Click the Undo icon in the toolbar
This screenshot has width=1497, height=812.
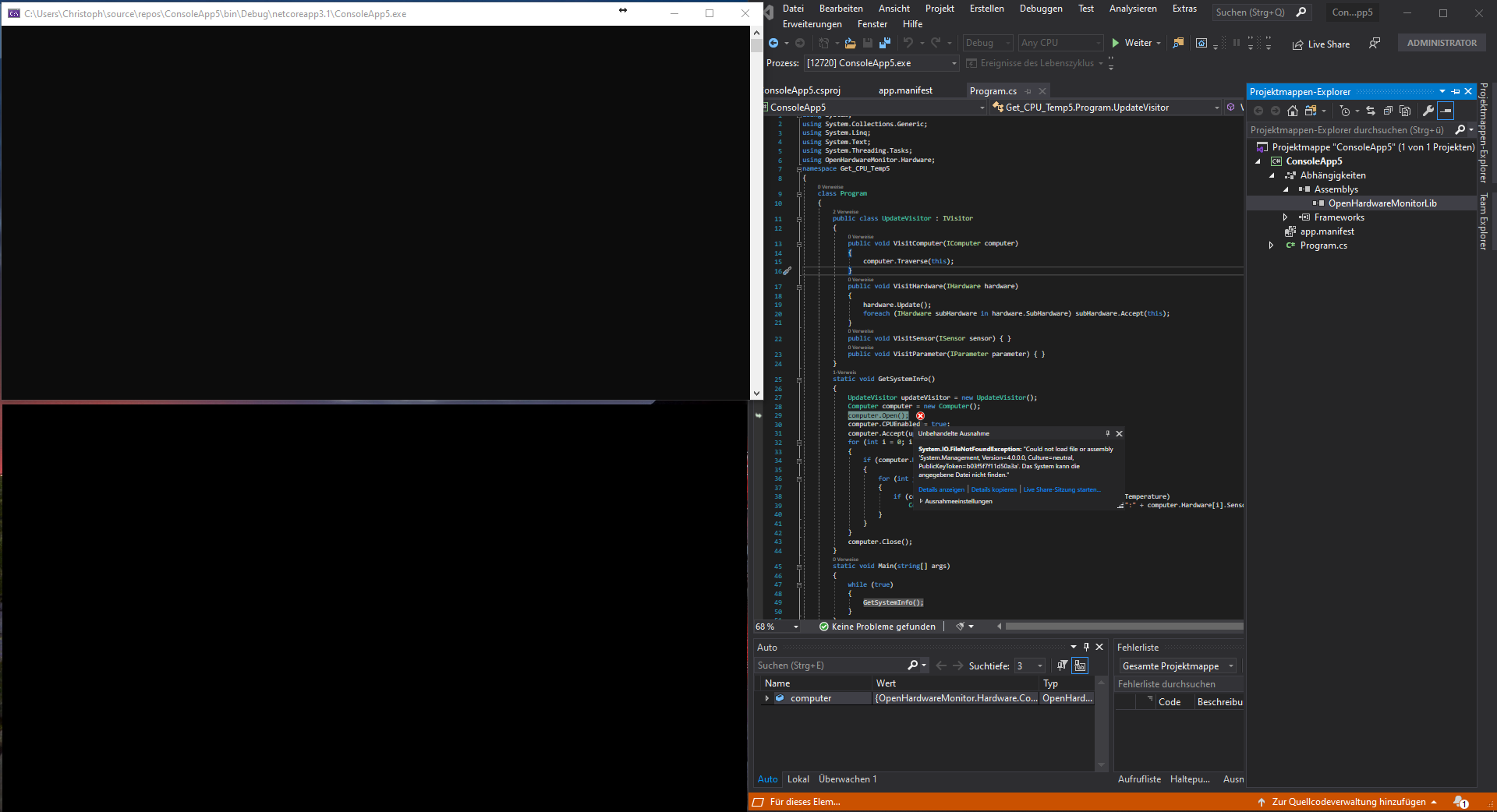click(x=910, y=43)
